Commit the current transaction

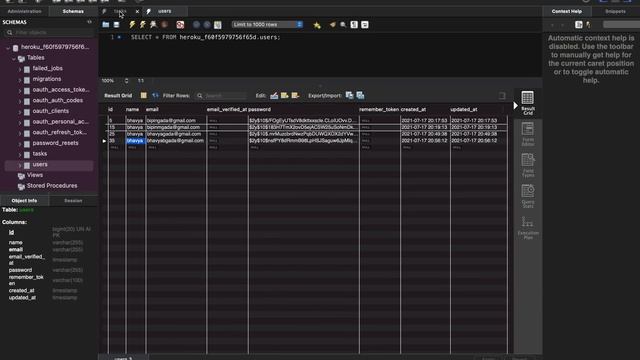(x=196, y=25)
